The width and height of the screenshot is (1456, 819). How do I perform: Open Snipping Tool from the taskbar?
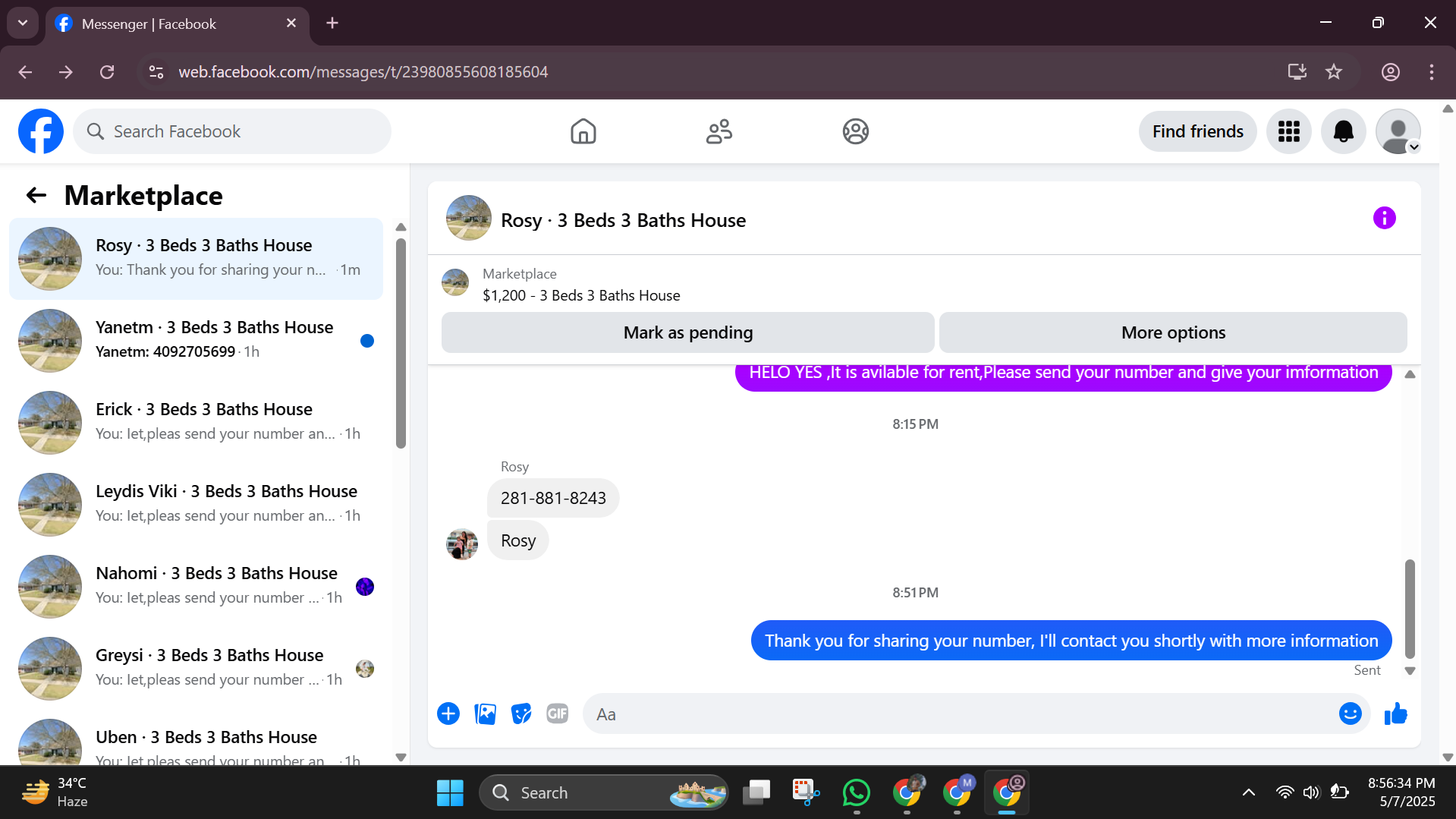(806, 793)
